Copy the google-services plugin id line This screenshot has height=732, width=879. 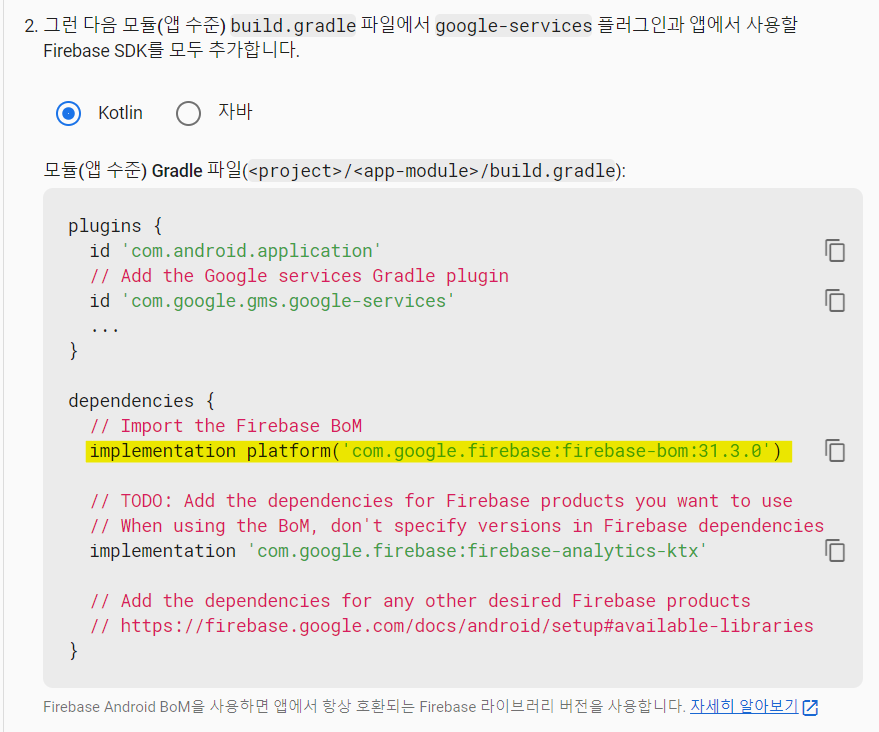pos(835,301)
